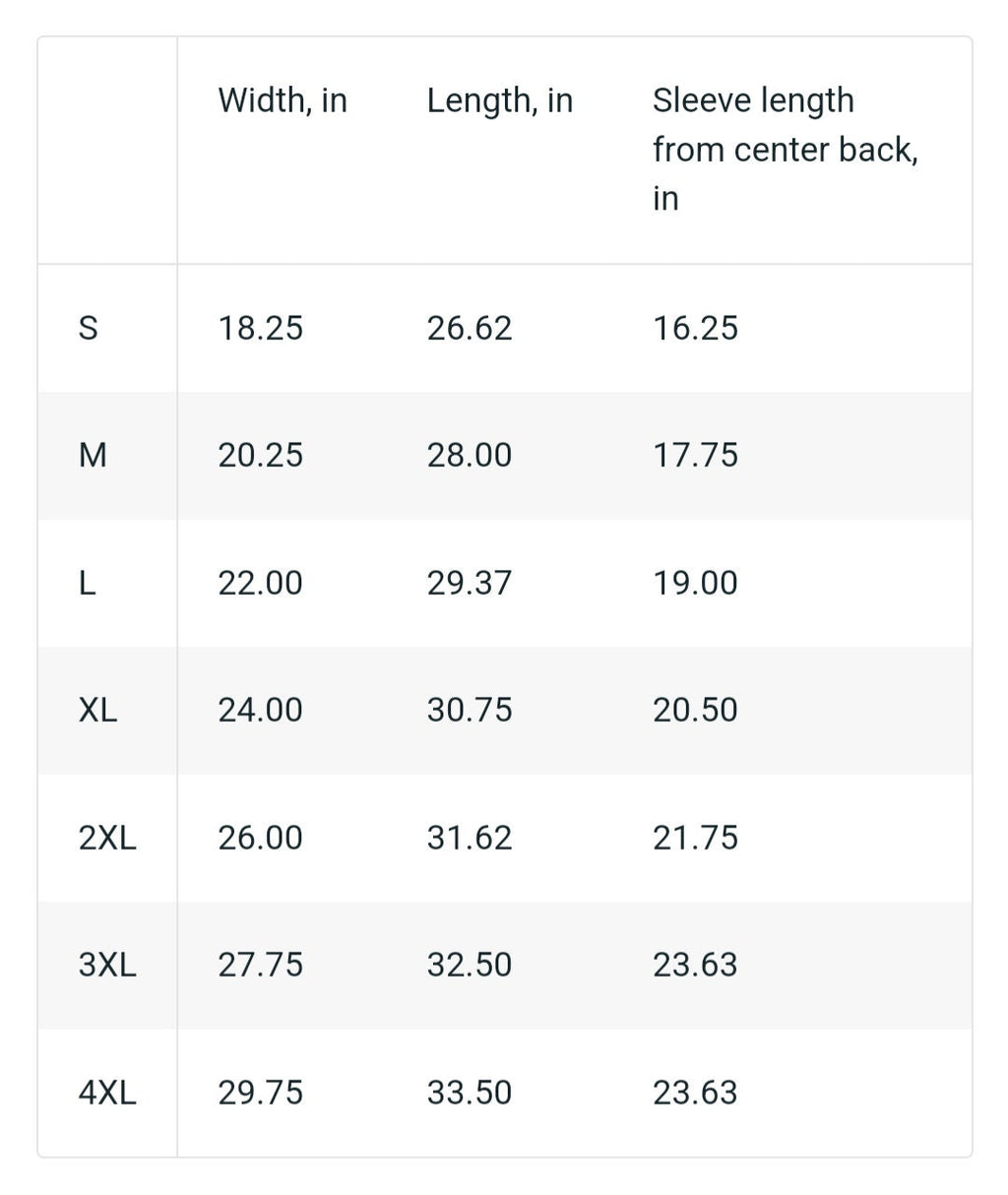Click the 27.75 width value for 3XL

[x=260, y=965]
